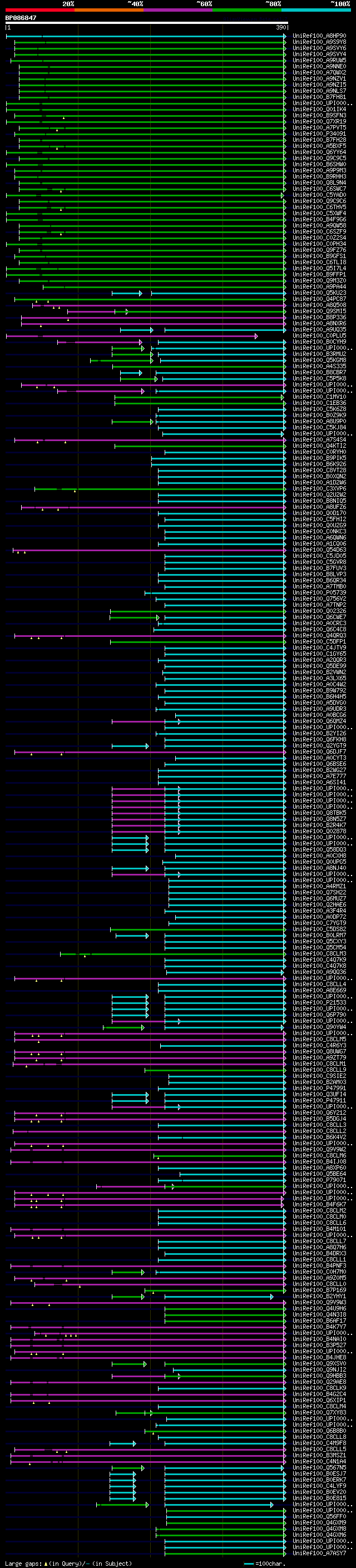The height and width of the screenshot is (1568, 356).
Task: Click the cyan ~100% identity legend color
Action: [316, 11]
